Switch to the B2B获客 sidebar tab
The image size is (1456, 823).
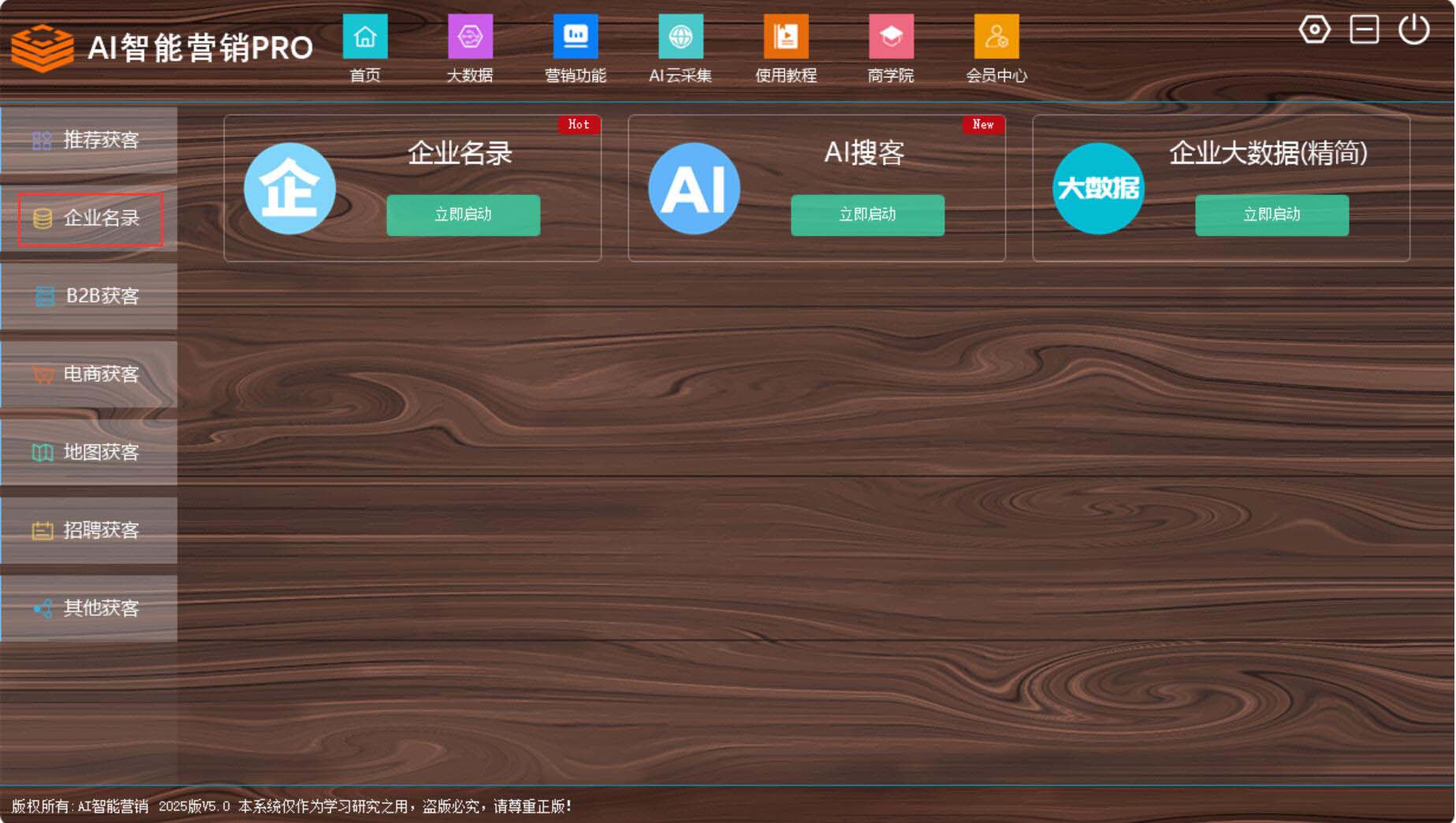tap(89, 296)
